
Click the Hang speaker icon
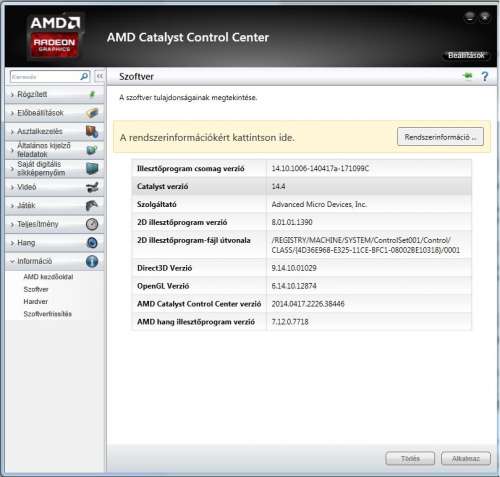(92, 243)
